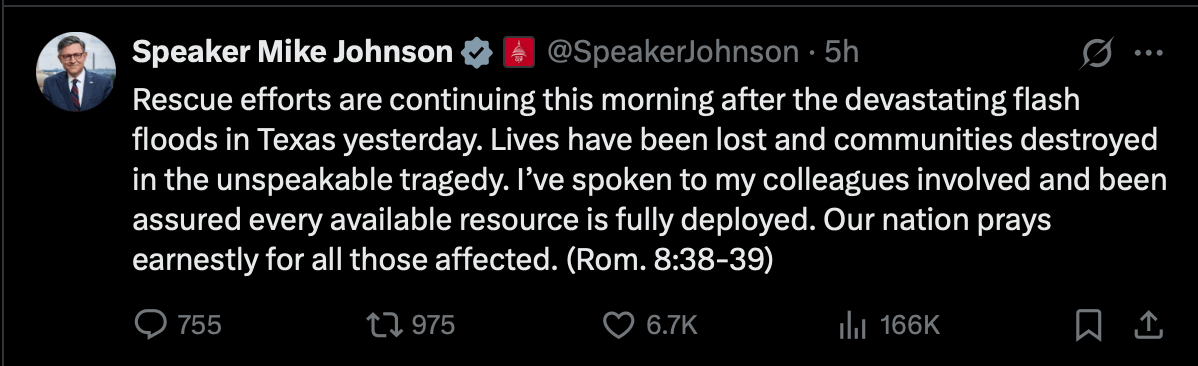Open the three-dot More options menu
The height and width of the screenshot is (366, 1198).
1148,53
